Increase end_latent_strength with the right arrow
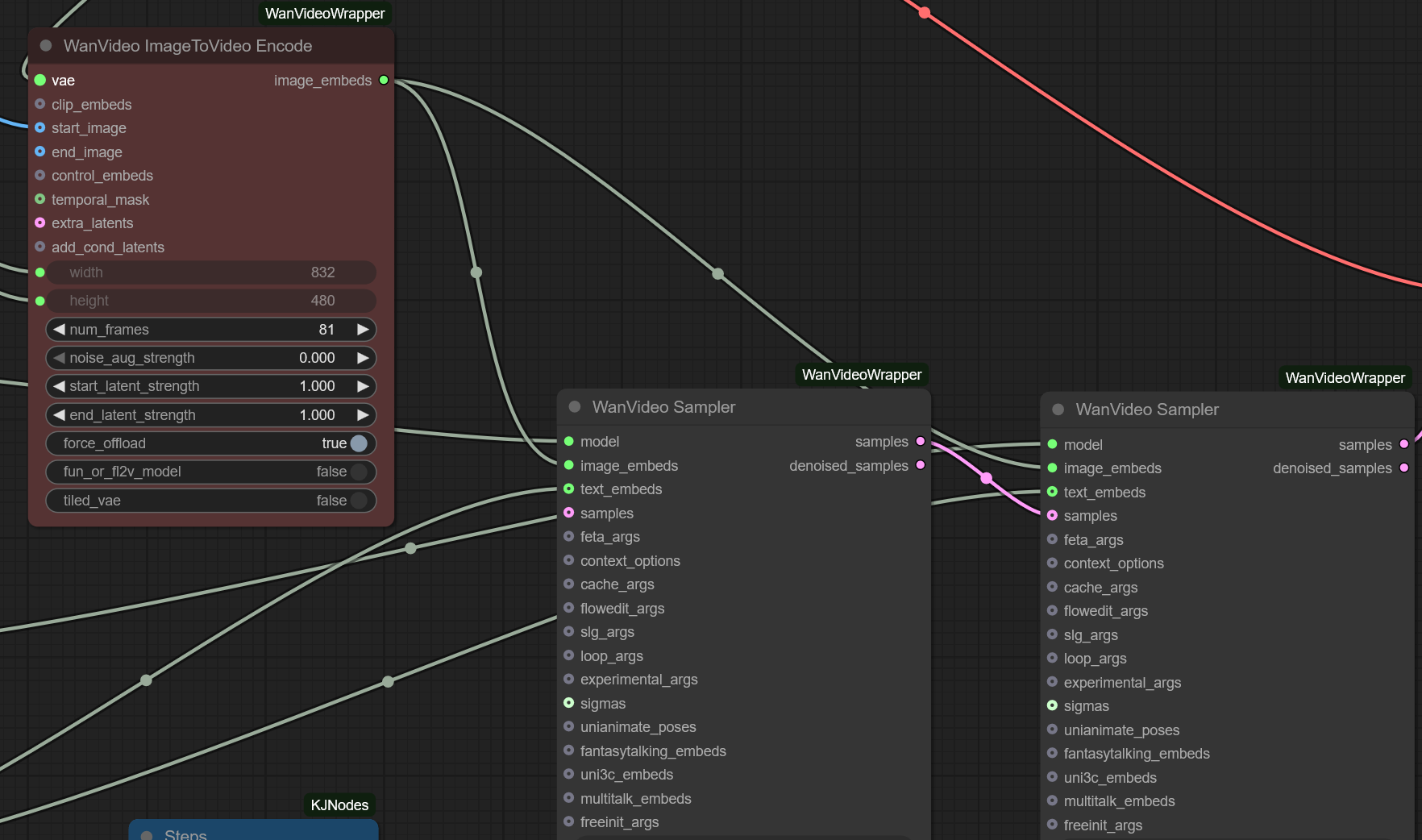The image size is (1422, 840). click(363, 414)
